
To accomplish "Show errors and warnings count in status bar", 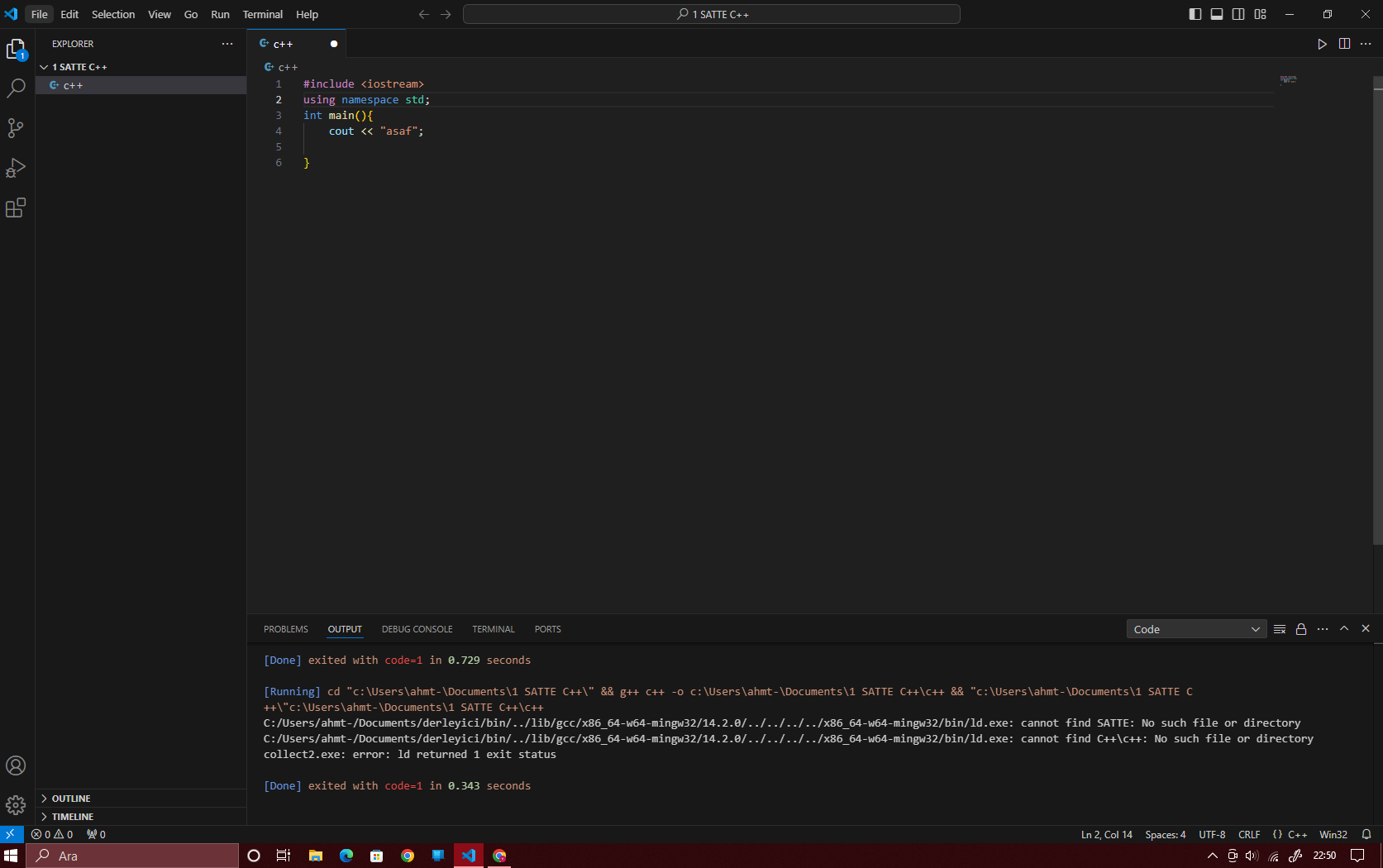I will tap(52, 834).
